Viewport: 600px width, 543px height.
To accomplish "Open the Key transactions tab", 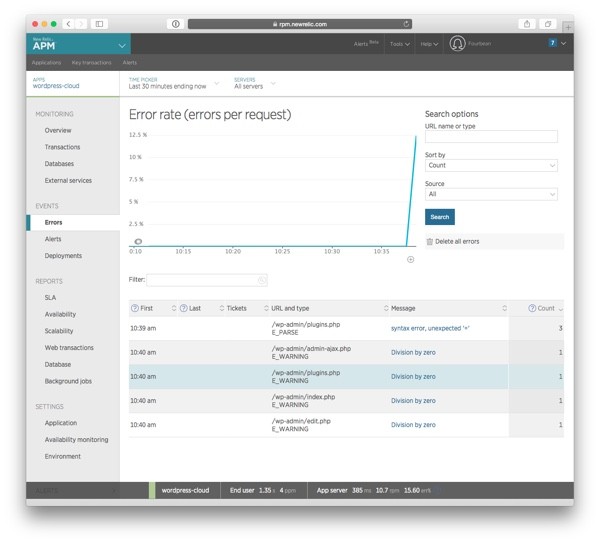I will click(91, 62).
